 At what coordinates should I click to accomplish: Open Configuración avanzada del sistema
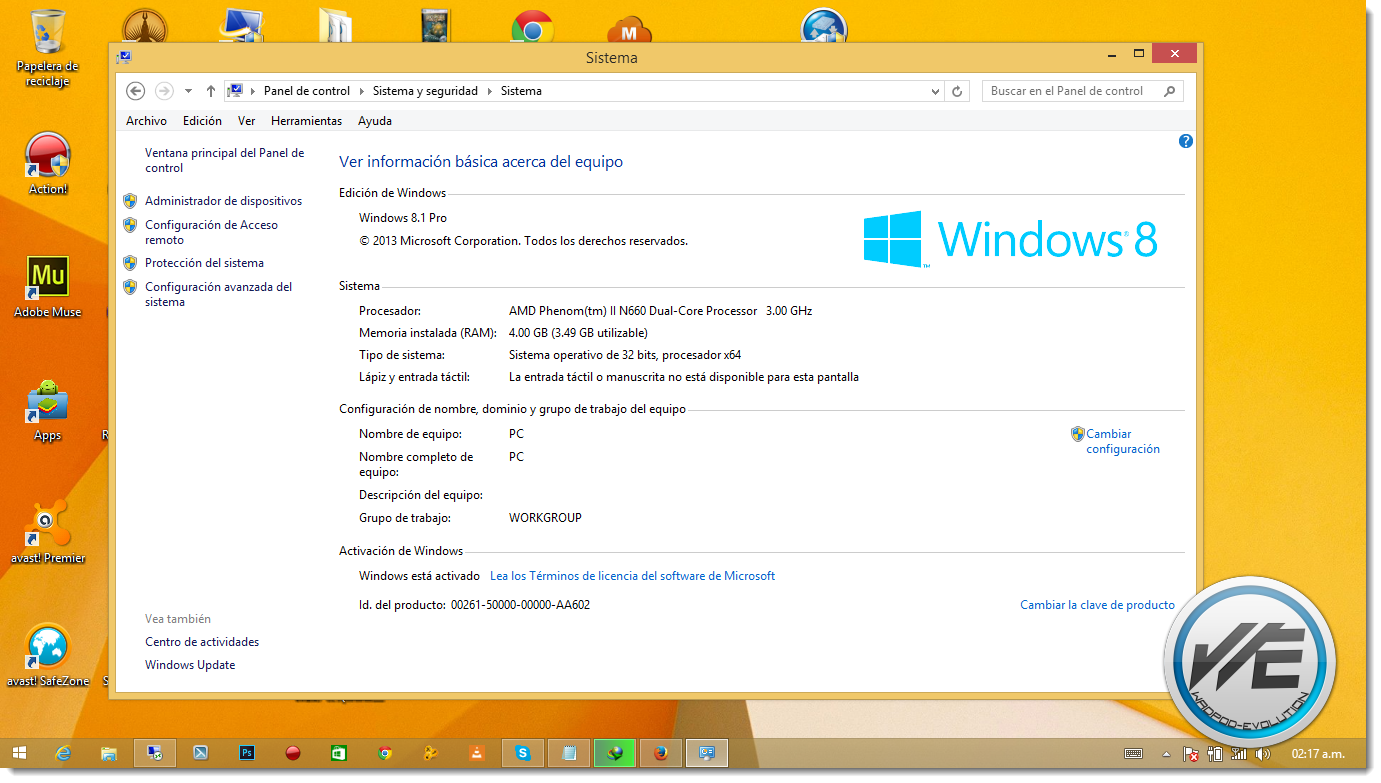click(218, 294)
